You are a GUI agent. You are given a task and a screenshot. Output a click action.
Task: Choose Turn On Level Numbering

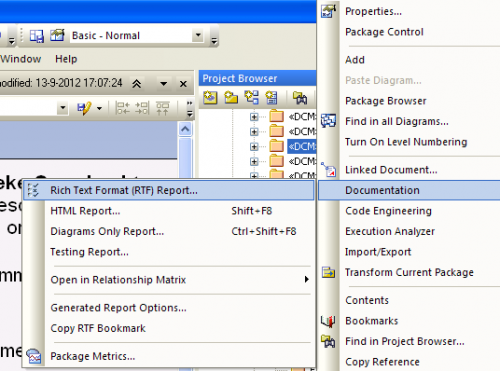pyautogui.click(x=409, y=142)
